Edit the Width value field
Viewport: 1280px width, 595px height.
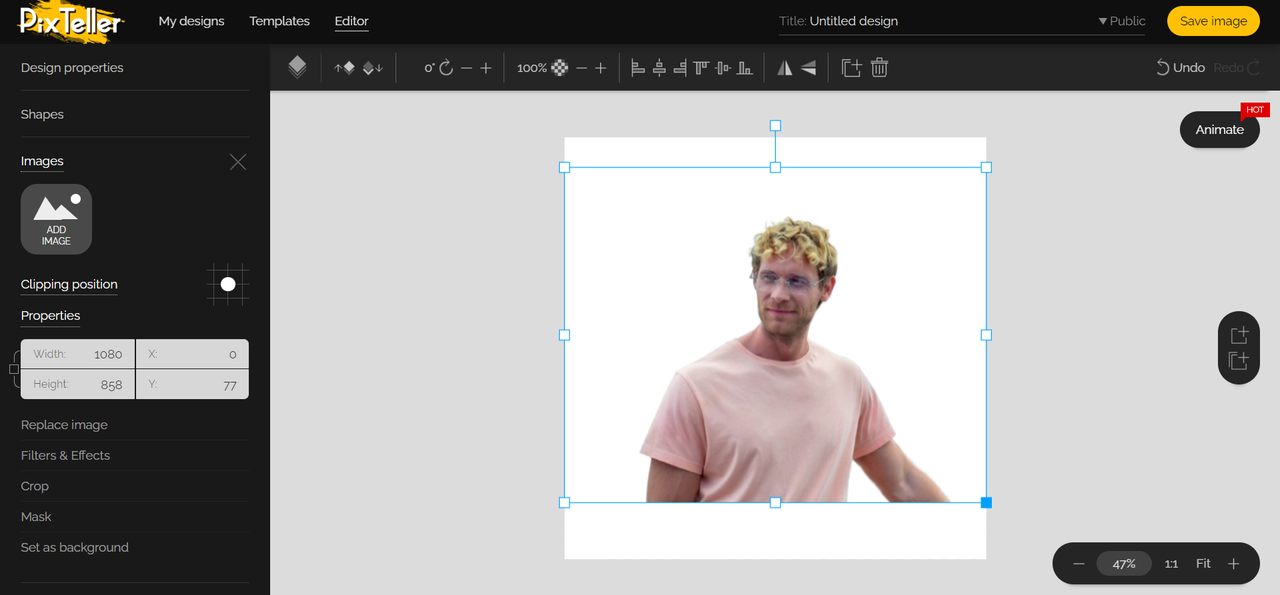[x=78, y=354]
